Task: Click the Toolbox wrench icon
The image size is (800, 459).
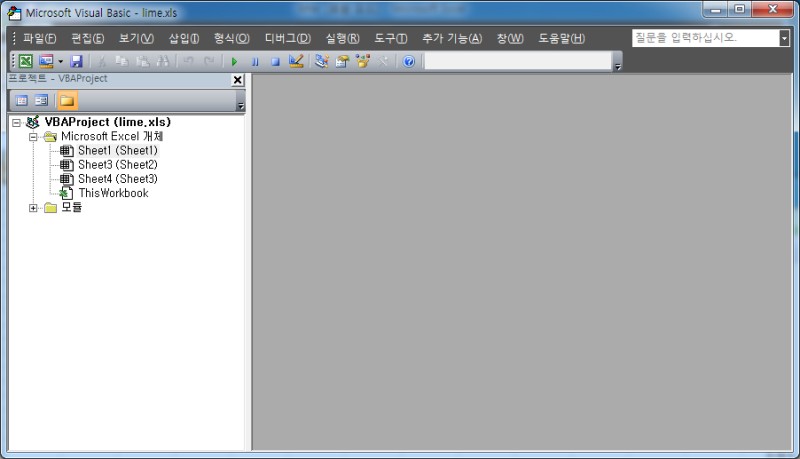Action: 383,61
